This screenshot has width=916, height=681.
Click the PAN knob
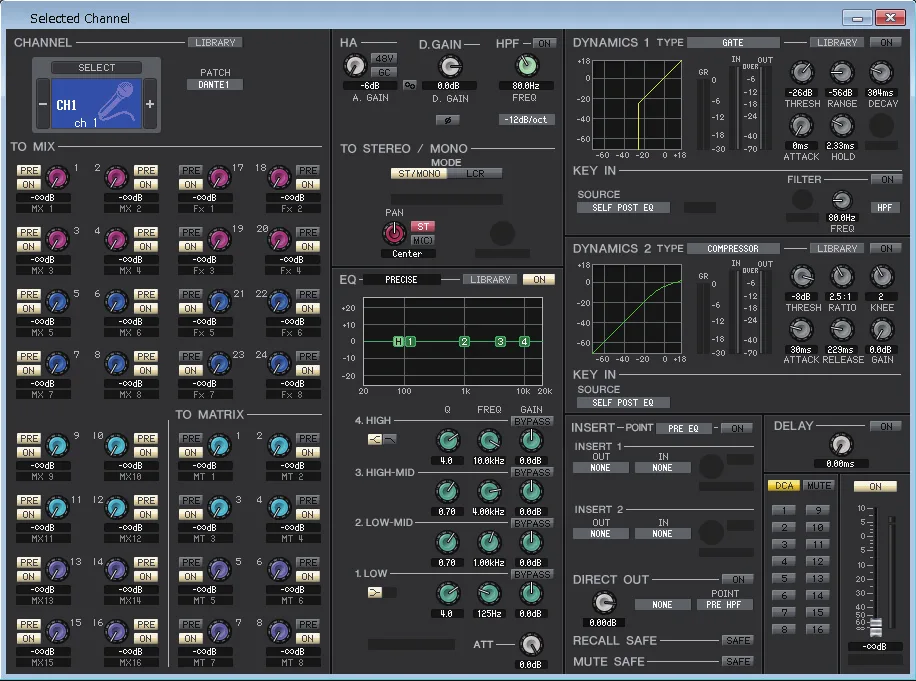pos(394,232)
